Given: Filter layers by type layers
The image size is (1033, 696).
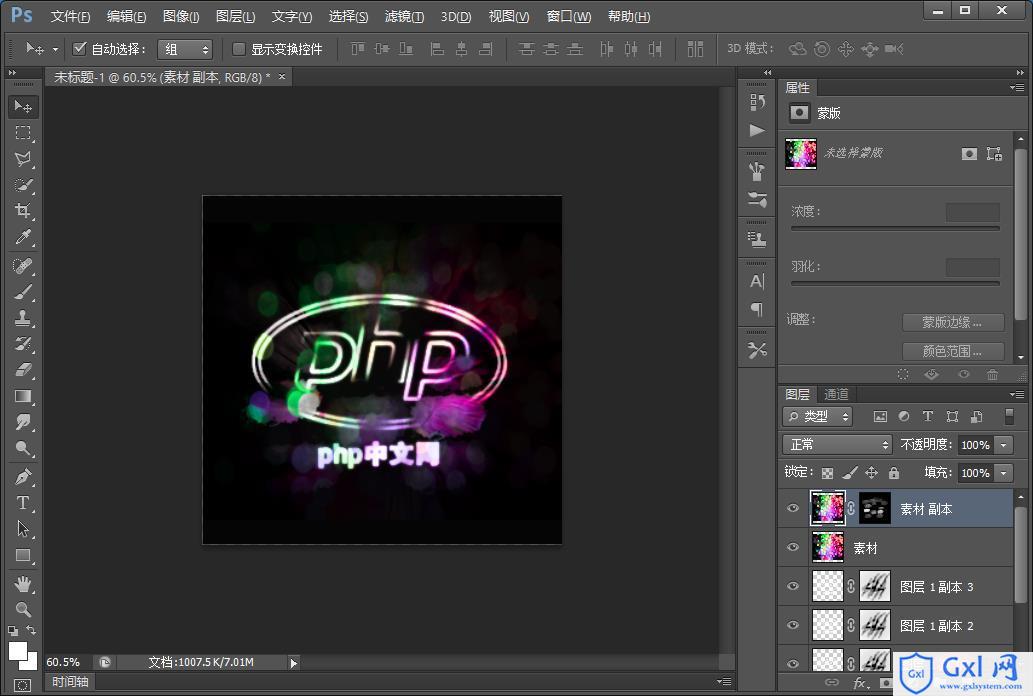Looking at the screenshot, I should [x=928, y=416].
